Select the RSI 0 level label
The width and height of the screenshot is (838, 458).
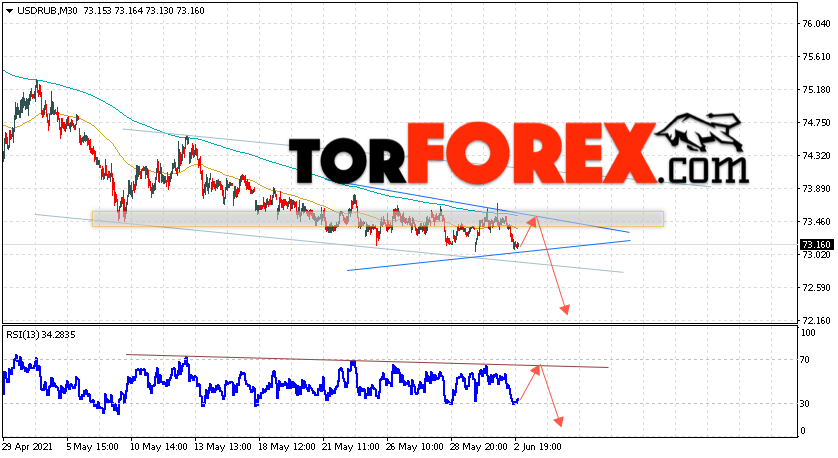[803, 431]
